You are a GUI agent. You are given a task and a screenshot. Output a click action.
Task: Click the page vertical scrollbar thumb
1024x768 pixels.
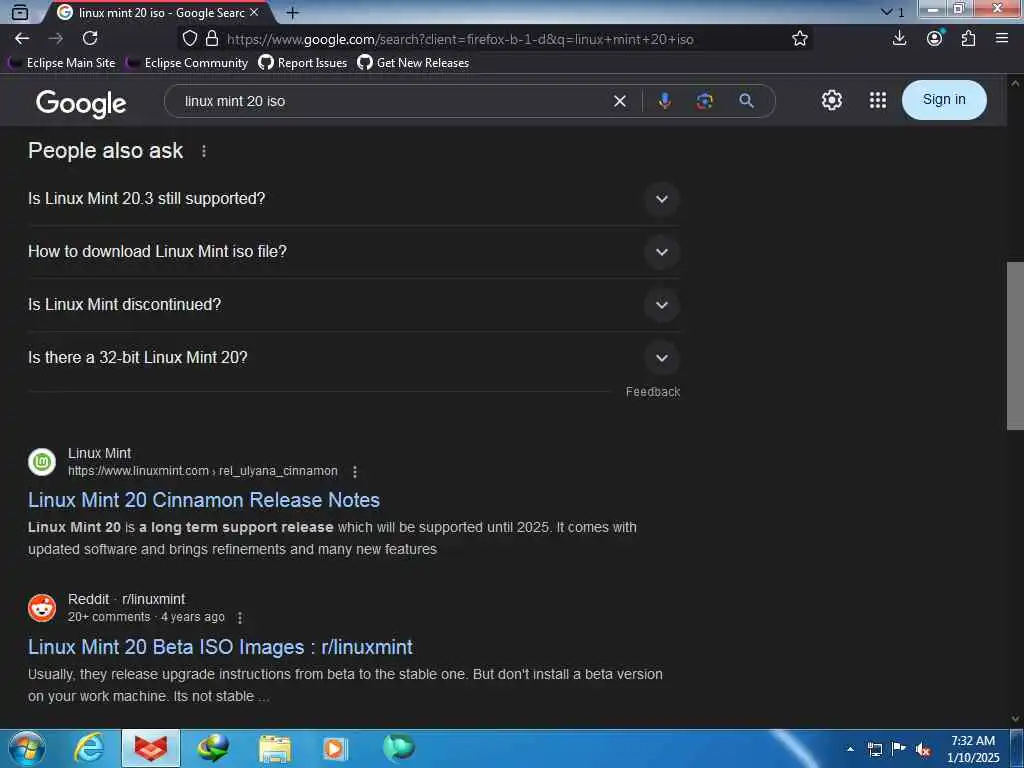[x=1015, y=345]
